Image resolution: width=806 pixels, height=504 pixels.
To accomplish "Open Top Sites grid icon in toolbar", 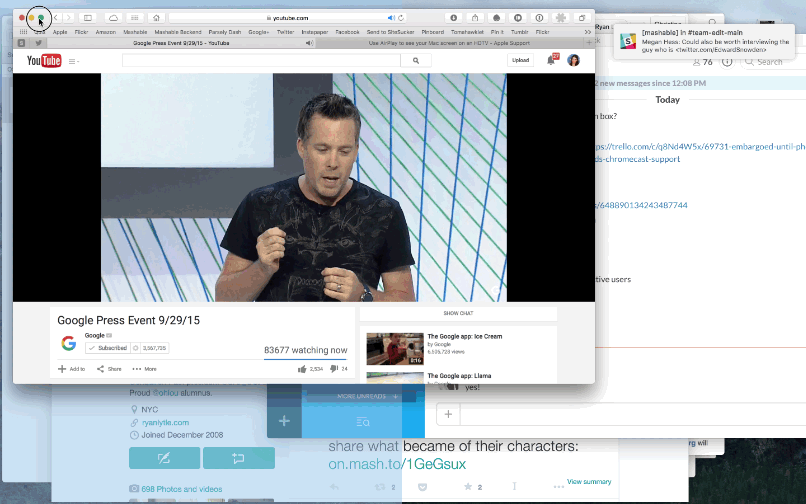I will (x=135, y=17).
